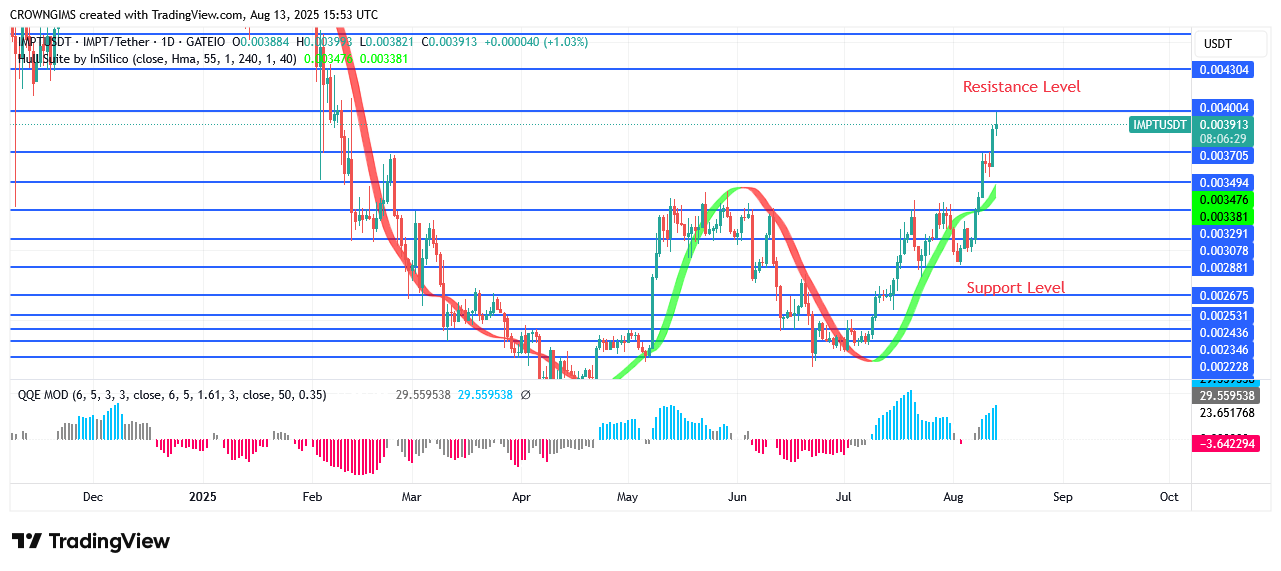The image size is (1281, 571).
Task: Open the QQE MOD indicator legend
Action: pyautogui.click(x=172, y=395)
